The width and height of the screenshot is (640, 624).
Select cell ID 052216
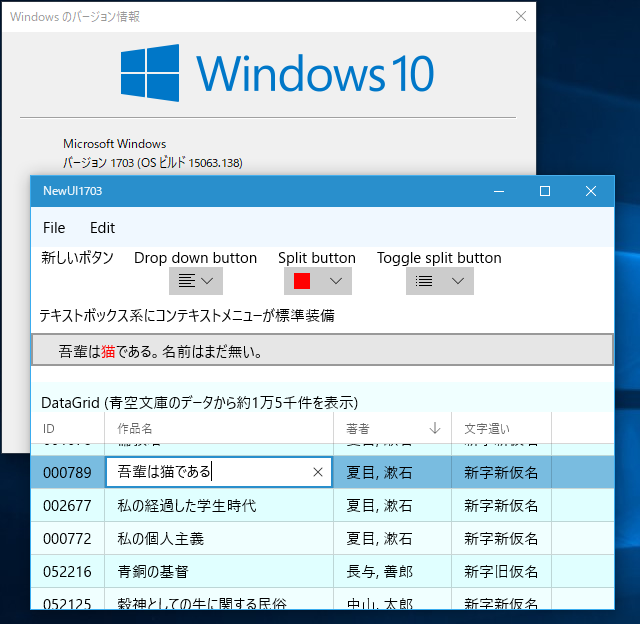coord(68,572)
